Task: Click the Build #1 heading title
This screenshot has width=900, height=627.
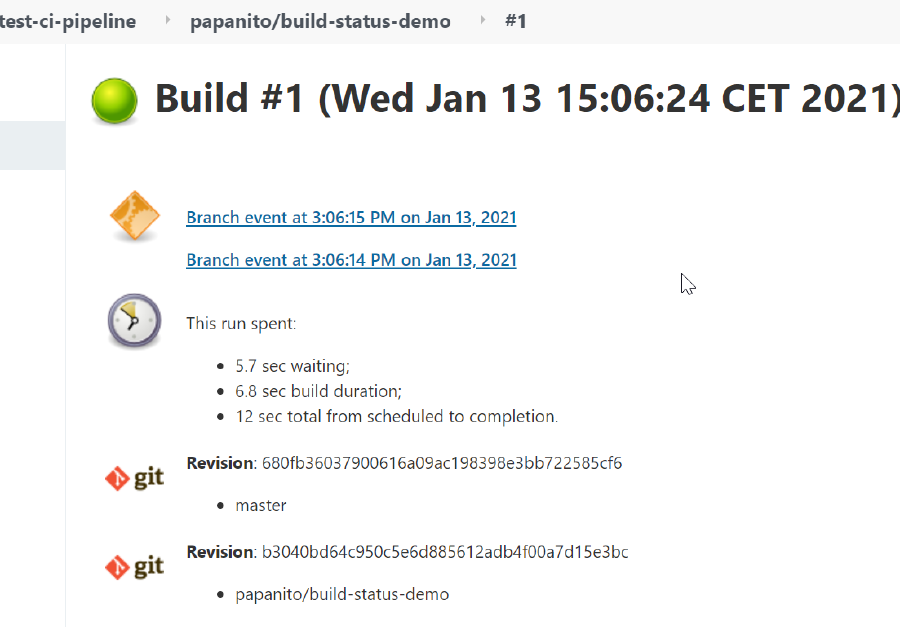Action: coord(527,98)
